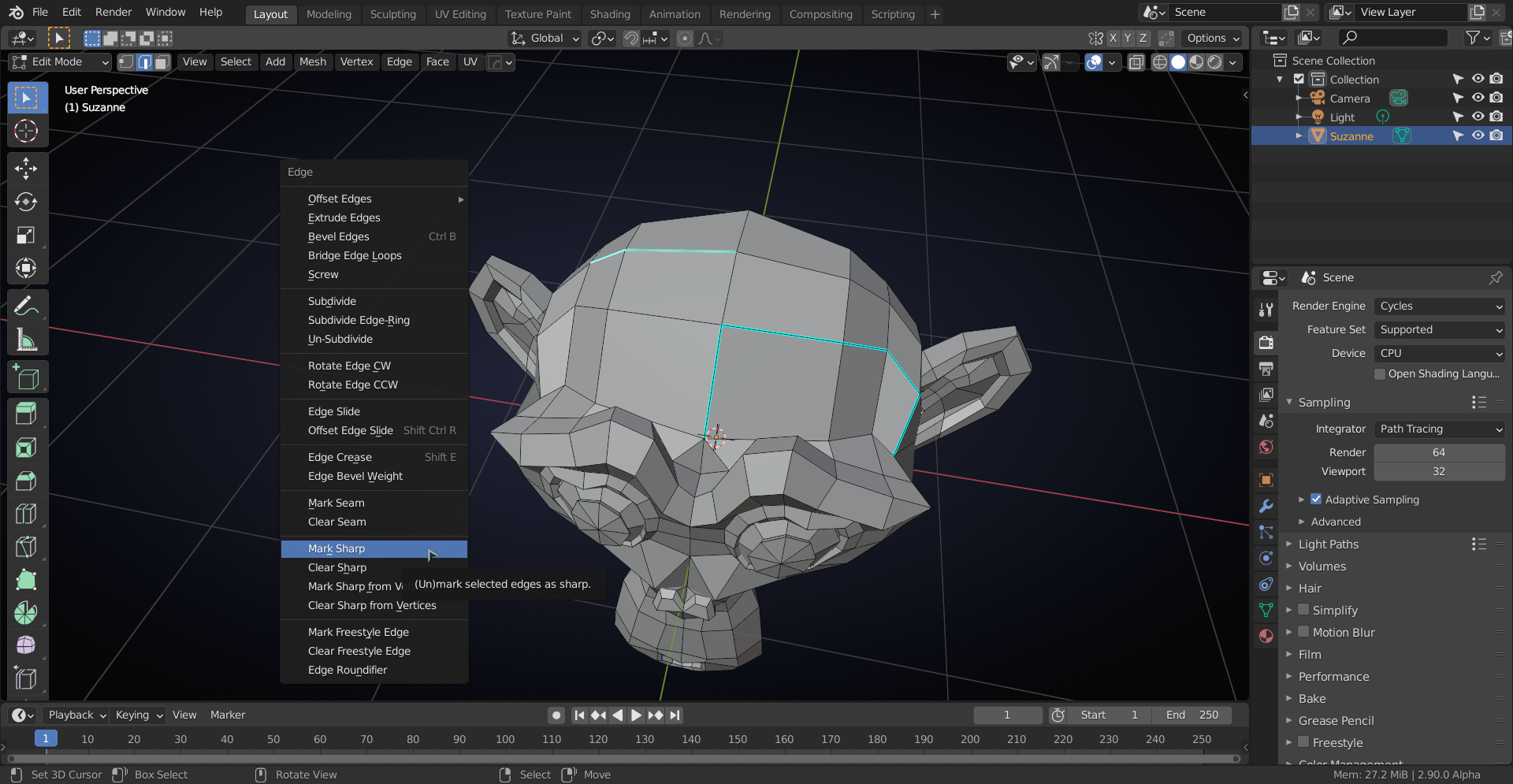Enable Open Shading Language checkbox
This screenshot has height=784, width=1513.
1380,374
